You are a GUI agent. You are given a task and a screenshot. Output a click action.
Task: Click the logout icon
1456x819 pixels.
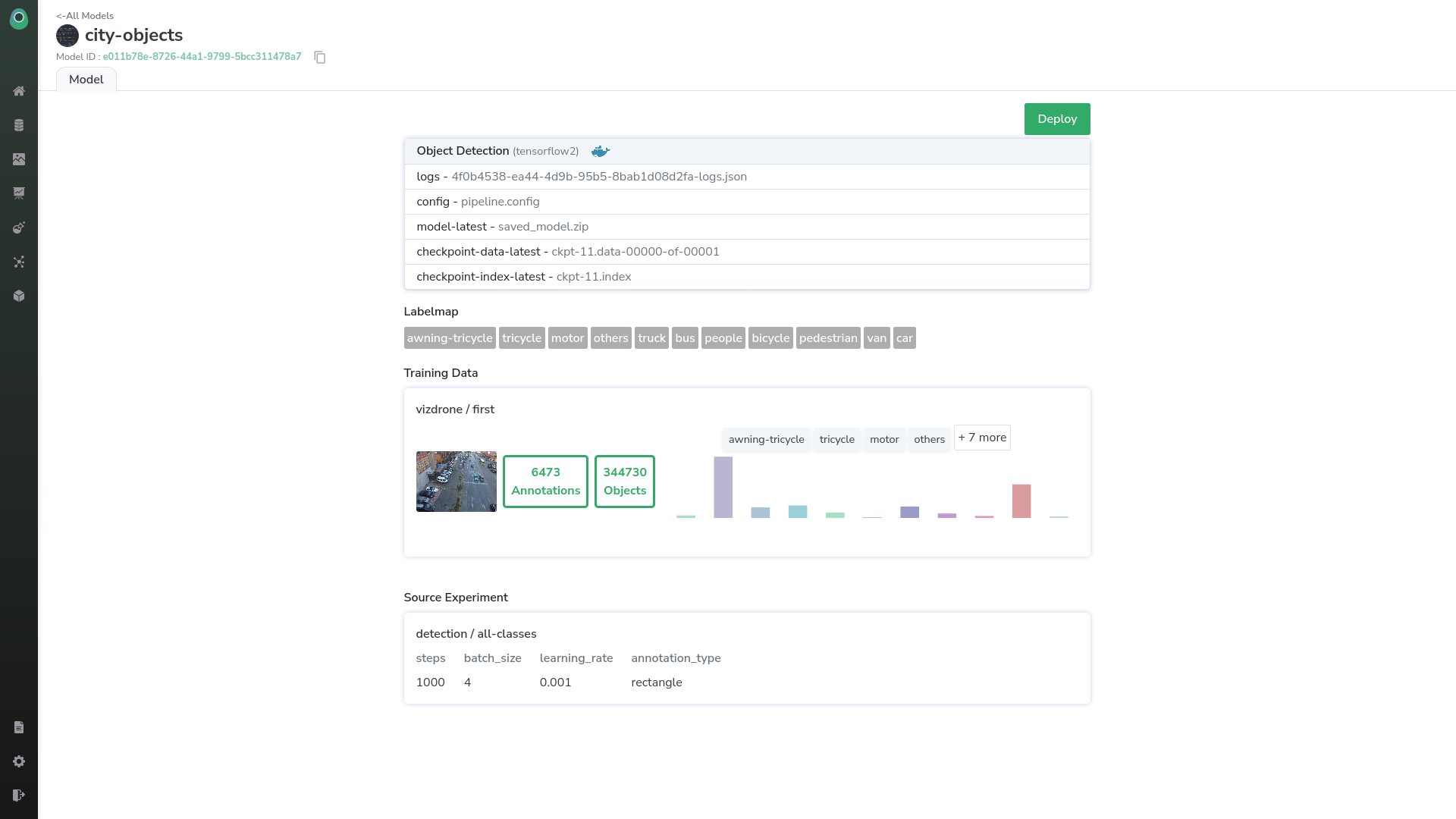(19, 795)
